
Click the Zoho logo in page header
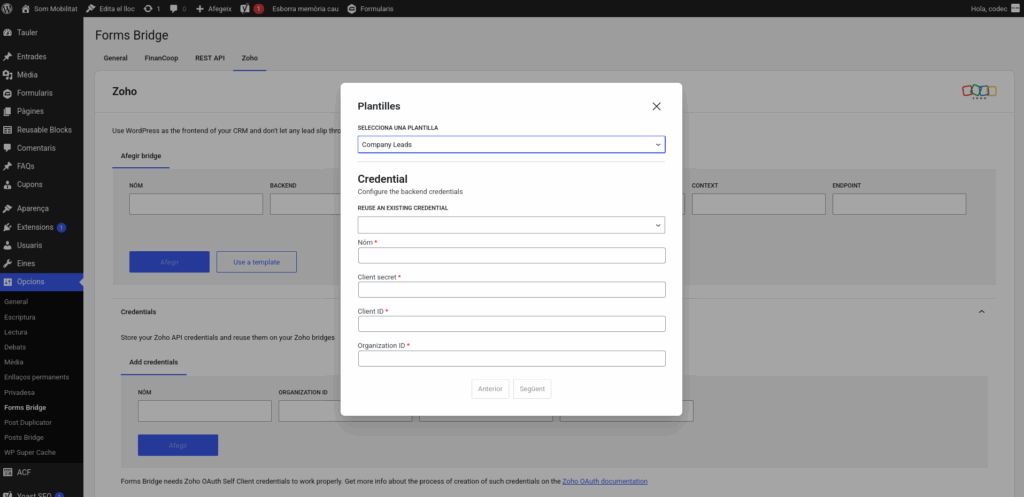(979, 91)
